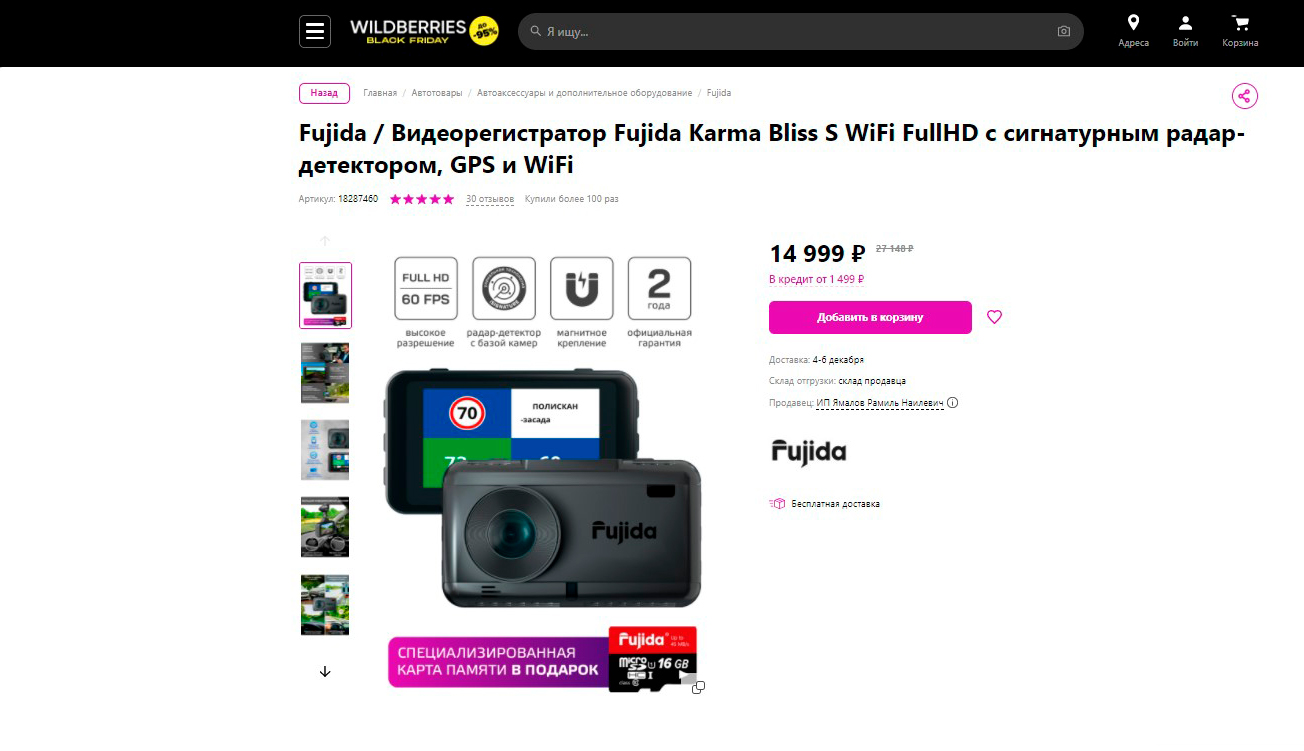Open the 30 отзывов reviews link

coord(490,199)
